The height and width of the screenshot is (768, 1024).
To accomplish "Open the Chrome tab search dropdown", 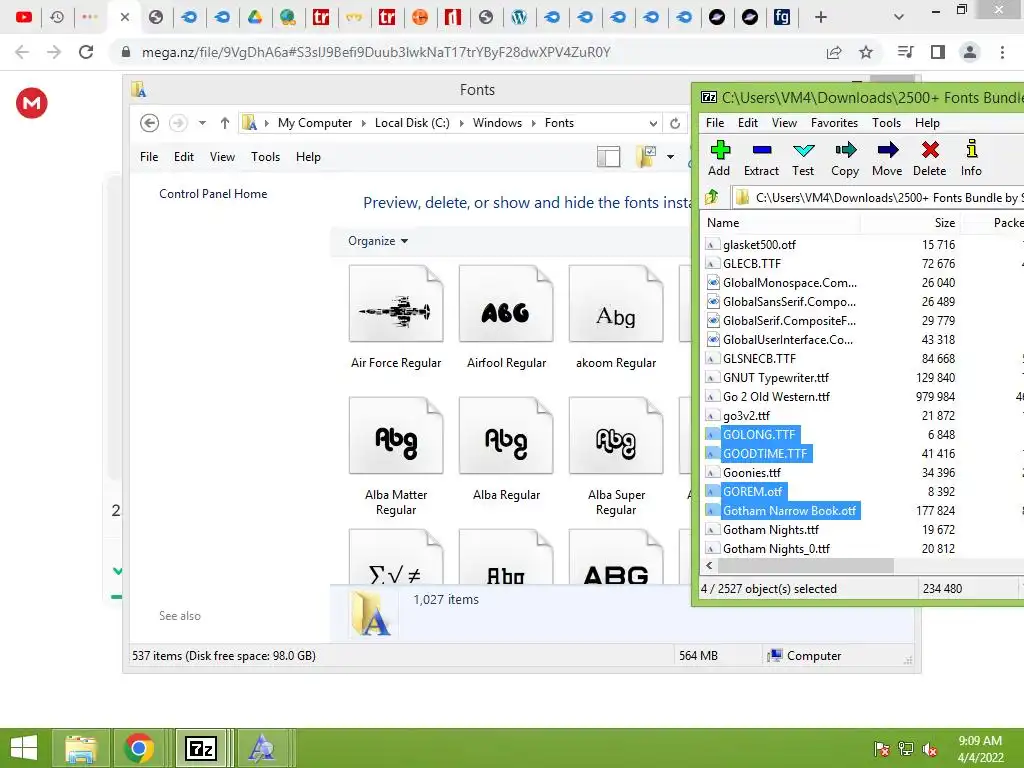I will coord(899,18).
